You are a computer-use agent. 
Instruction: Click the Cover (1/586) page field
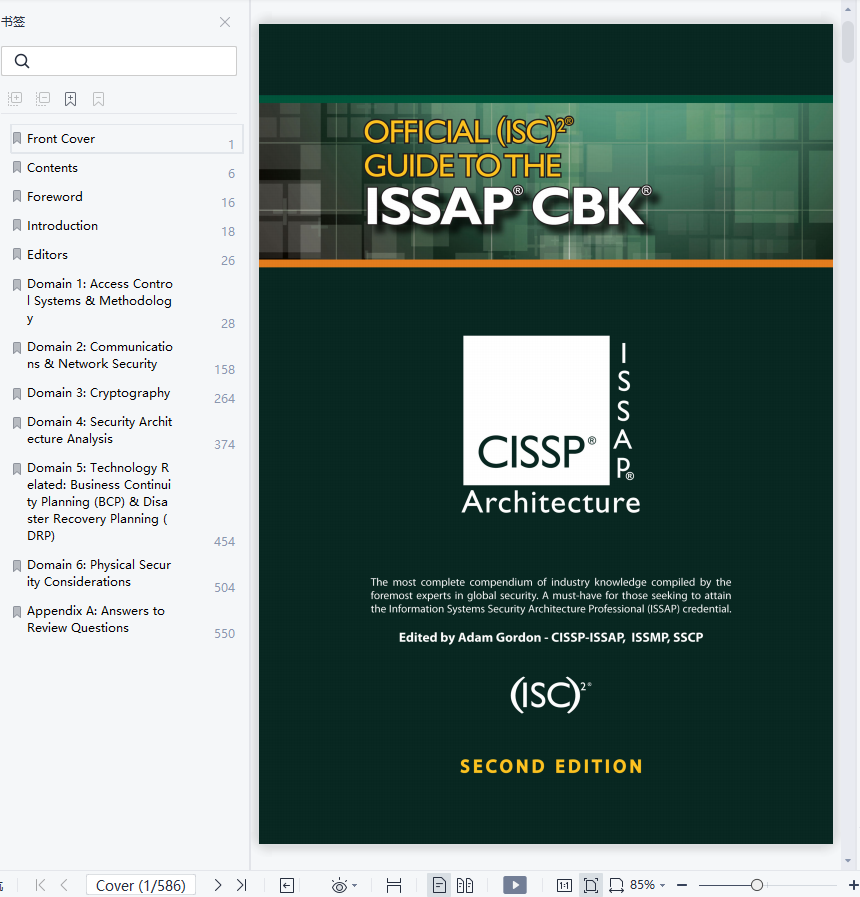tap(141, 885)
